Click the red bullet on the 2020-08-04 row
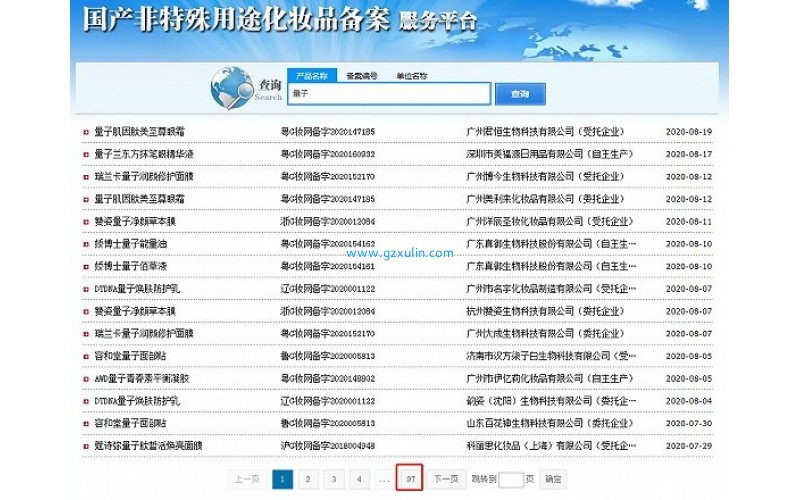 tap(86, 402)
